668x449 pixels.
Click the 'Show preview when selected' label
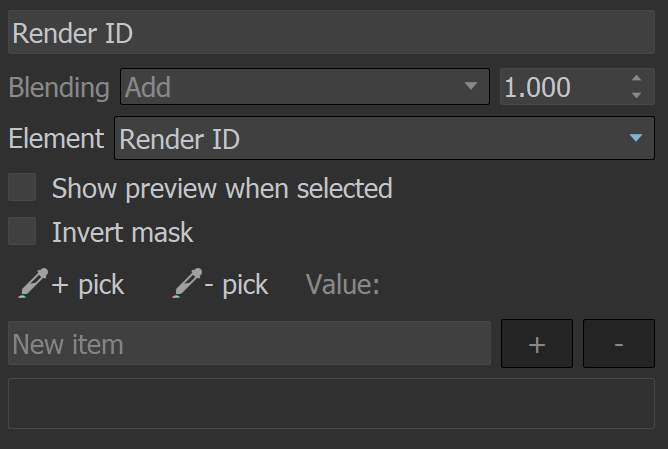point(222,188)
